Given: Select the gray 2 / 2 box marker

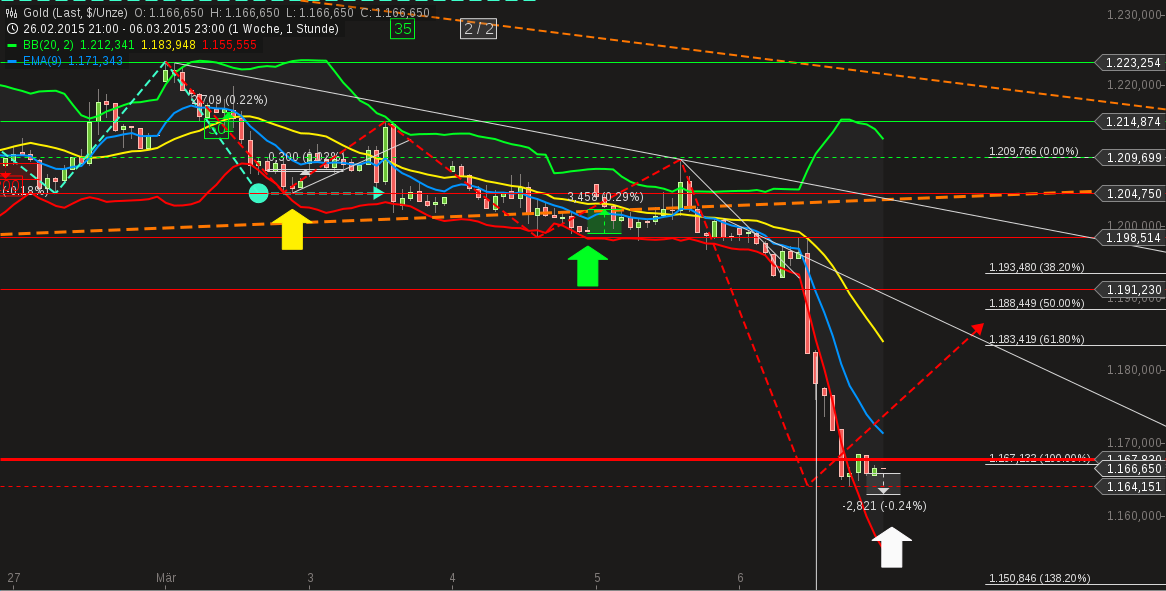Looking at the screenshot, I should click(x=478, y=28).
